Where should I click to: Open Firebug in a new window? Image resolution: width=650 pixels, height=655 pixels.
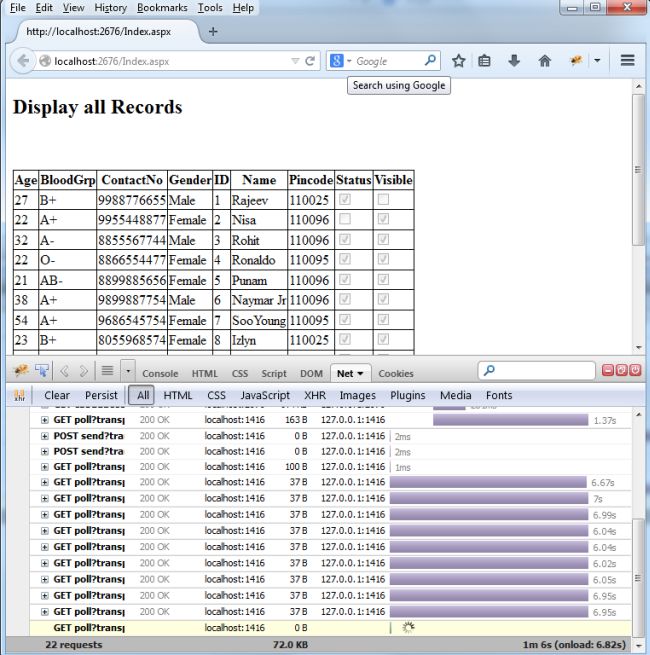tap(622, 370)
